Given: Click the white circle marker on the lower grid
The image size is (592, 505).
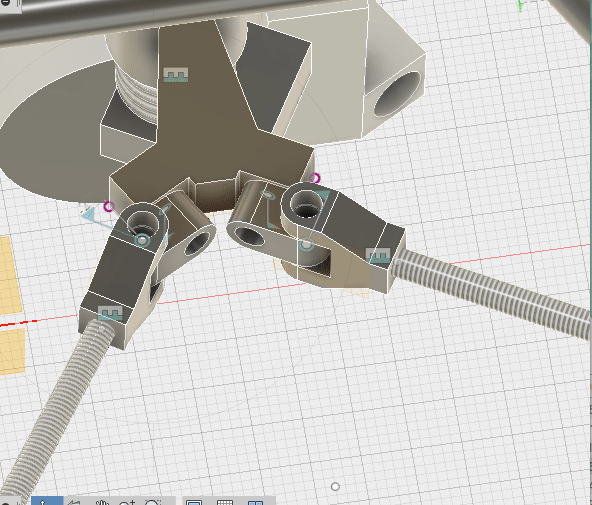Looking at the screenshot, I should click(335, 487).
